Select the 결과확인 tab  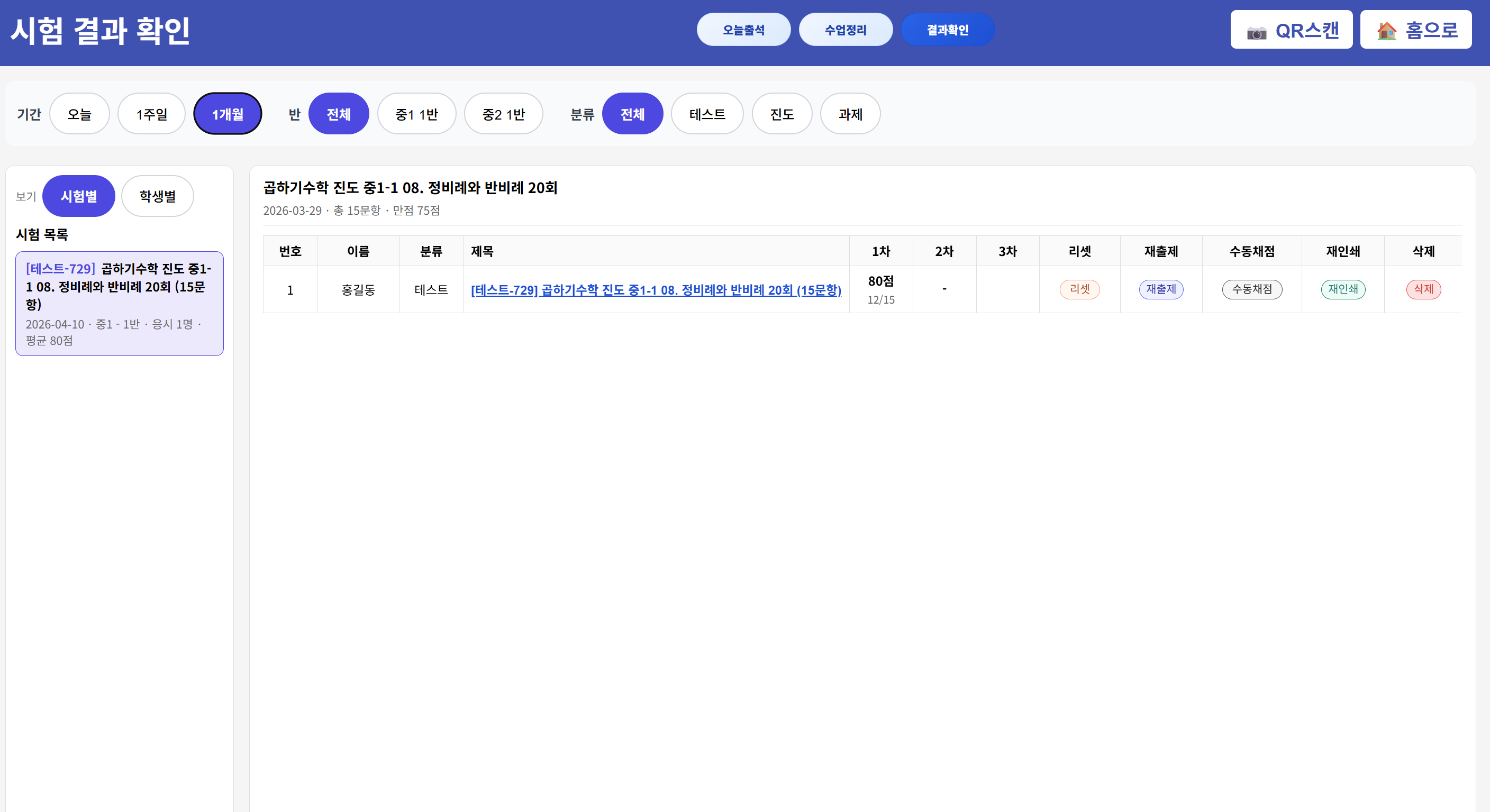(948, 30)
